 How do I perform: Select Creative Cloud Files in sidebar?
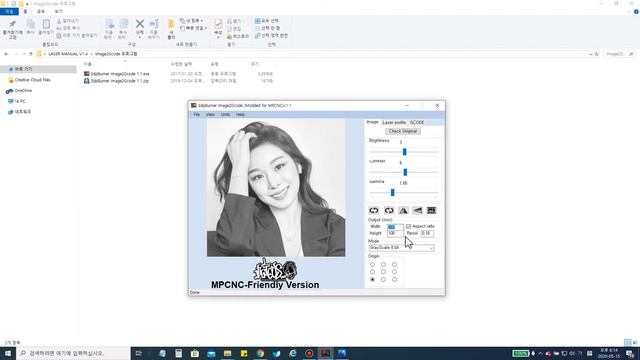click(33, 80)
